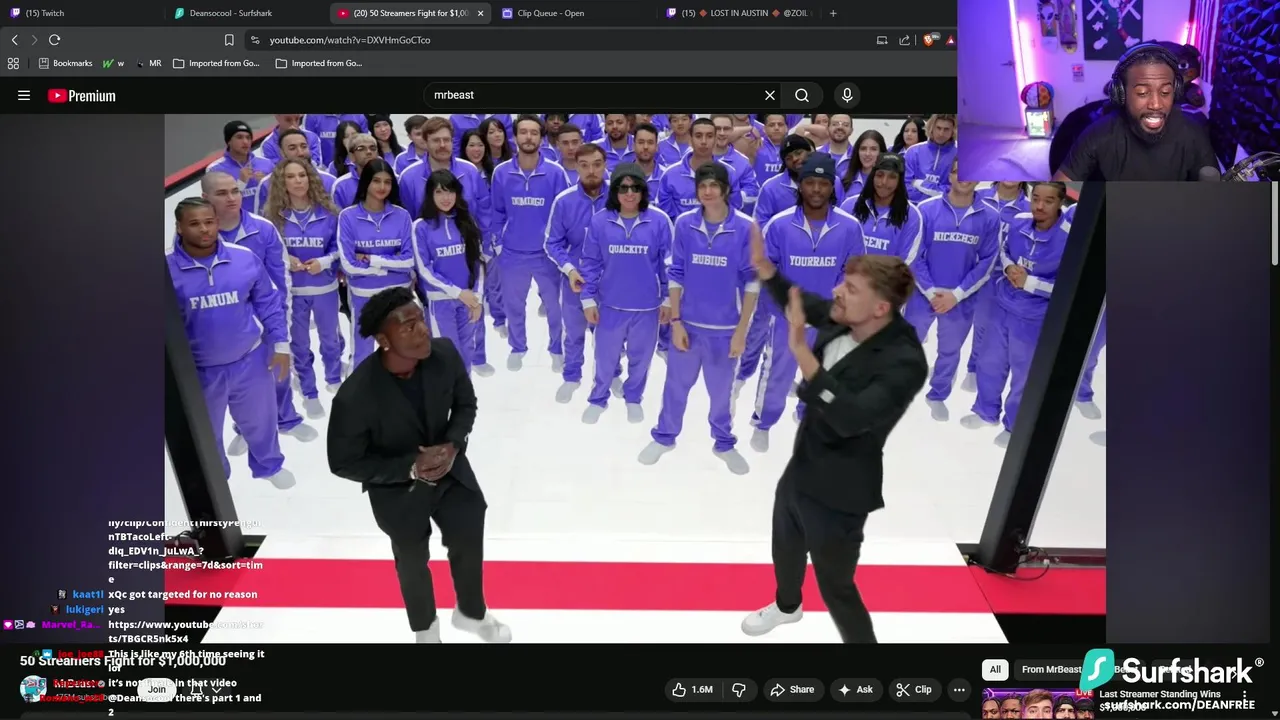Open the Bookmarks bookmark folder
The width and height of the screenshot is (1280, 720).
click(x=65, y=63)
